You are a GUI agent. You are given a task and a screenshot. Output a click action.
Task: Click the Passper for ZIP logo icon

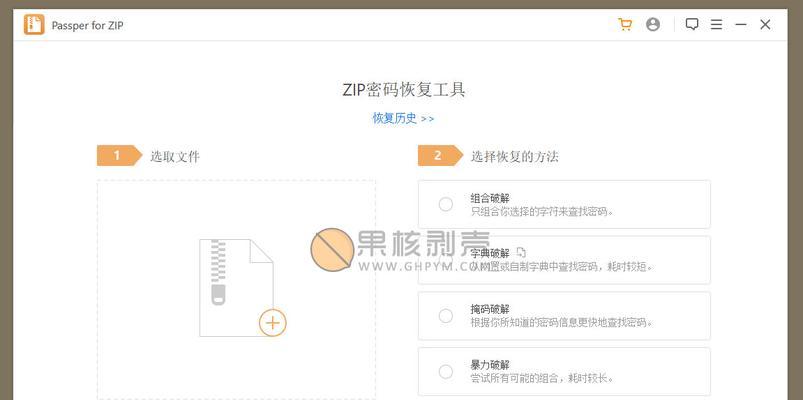click(x=34, y=25)
